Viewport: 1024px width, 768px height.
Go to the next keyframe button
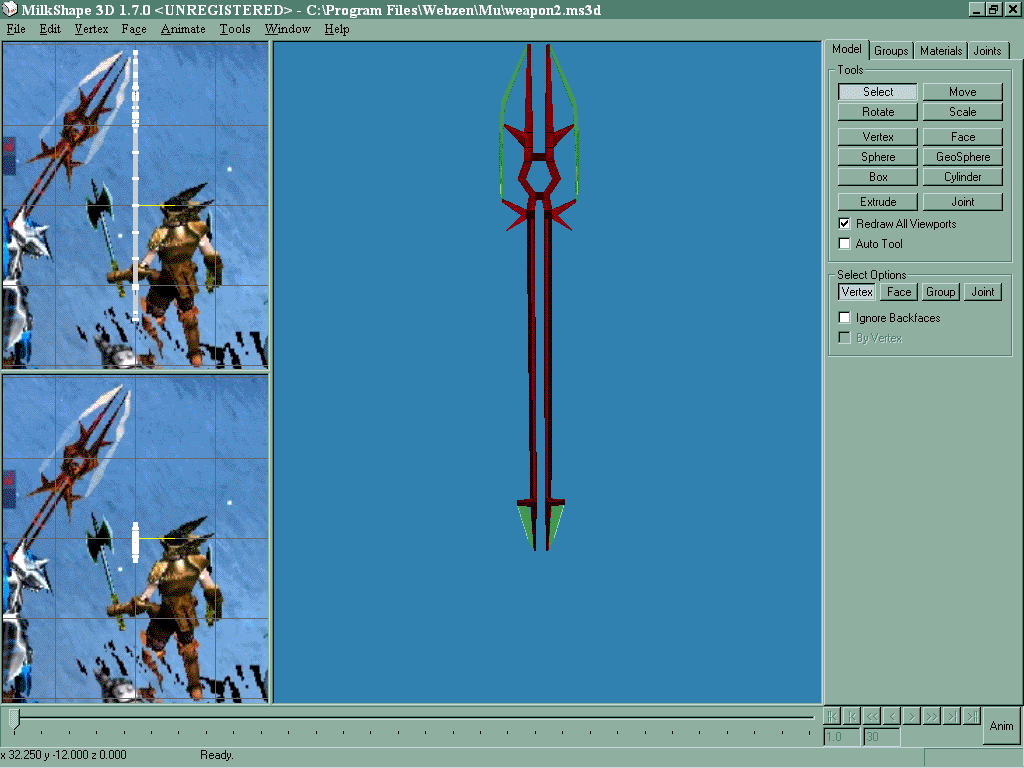pos(952,716)
